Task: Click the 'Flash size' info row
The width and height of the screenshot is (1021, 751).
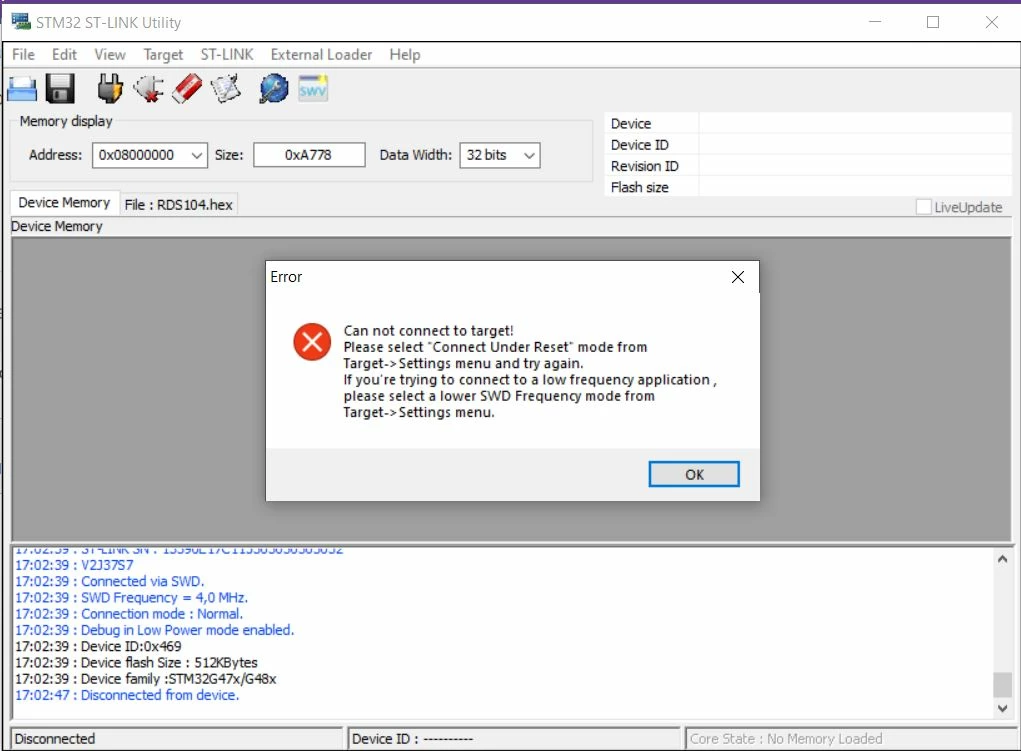Action: [x=807, y=187]
